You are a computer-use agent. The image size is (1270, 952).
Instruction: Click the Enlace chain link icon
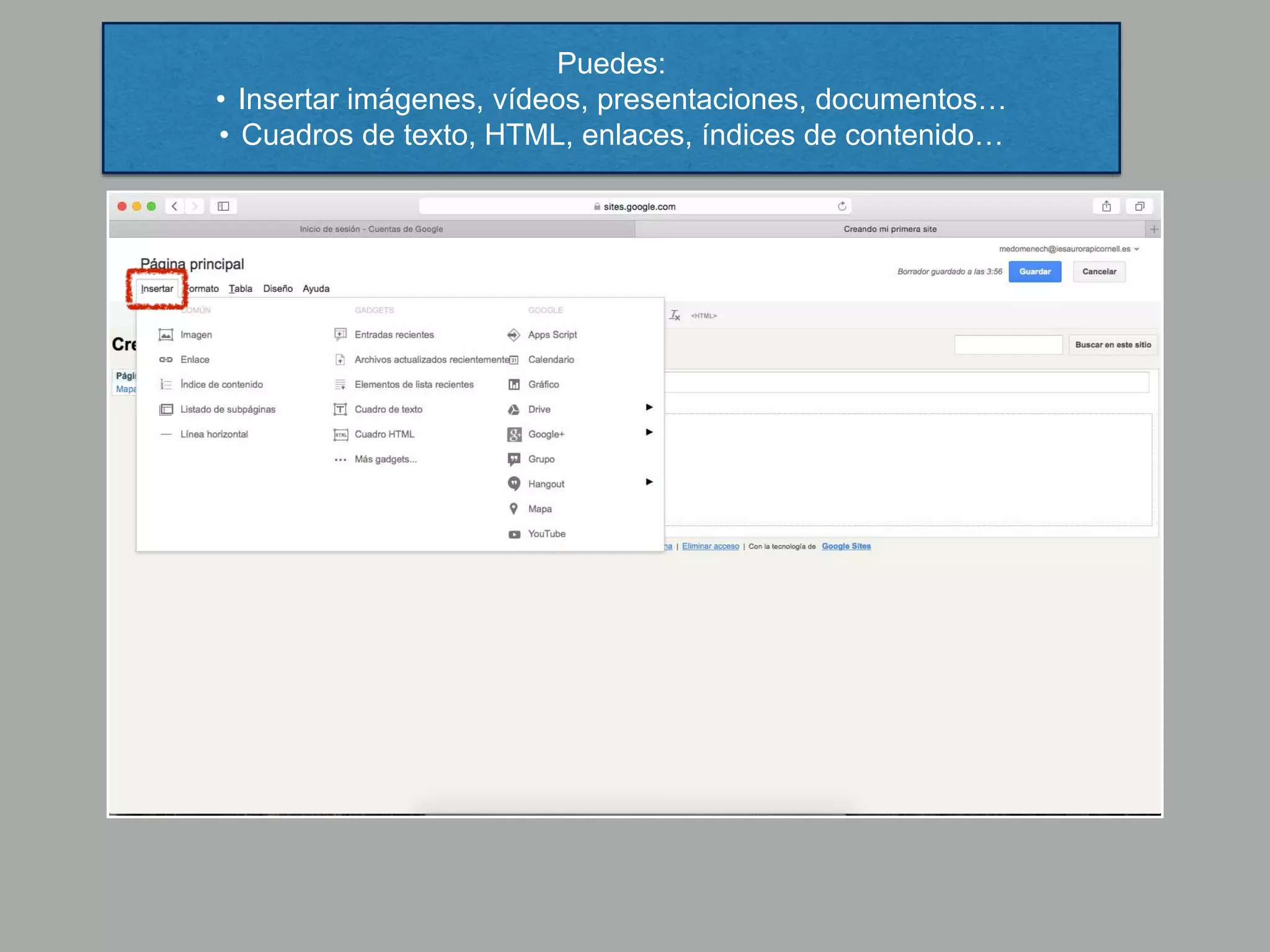coord(166,359)
